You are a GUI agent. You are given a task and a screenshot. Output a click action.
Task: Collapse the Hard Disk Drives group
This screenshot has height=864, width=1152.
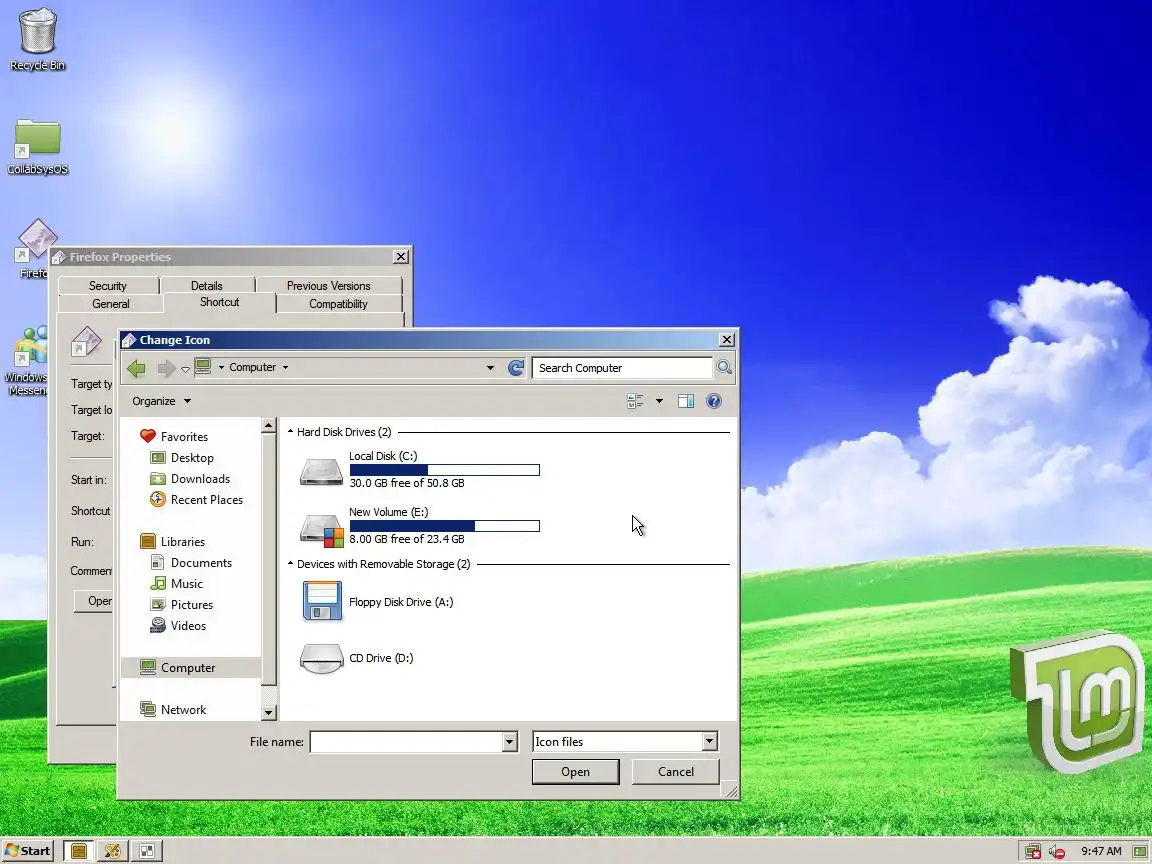click(290, 432)
